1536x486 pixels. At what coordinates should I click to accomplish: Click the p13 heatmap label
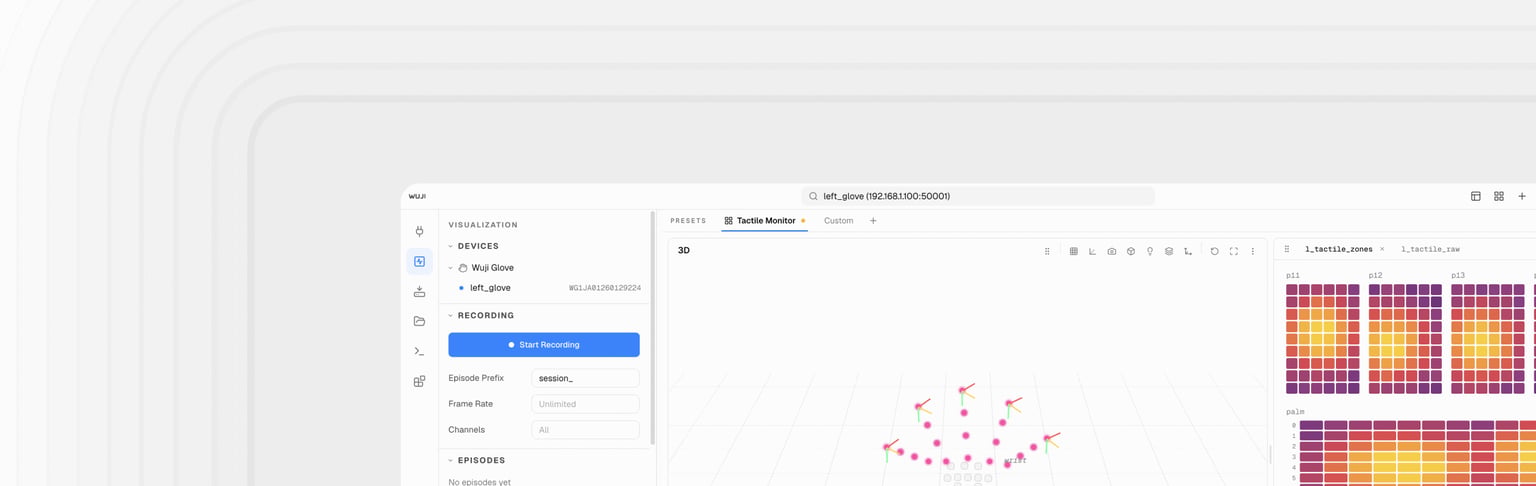(1458, 275)
